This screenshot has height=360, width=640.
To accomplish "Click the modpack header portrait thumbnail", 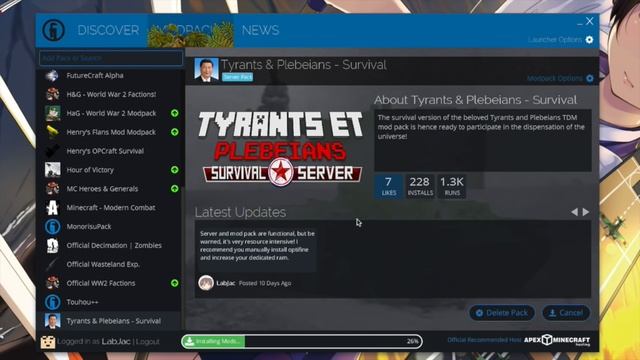I will (206, 70).
